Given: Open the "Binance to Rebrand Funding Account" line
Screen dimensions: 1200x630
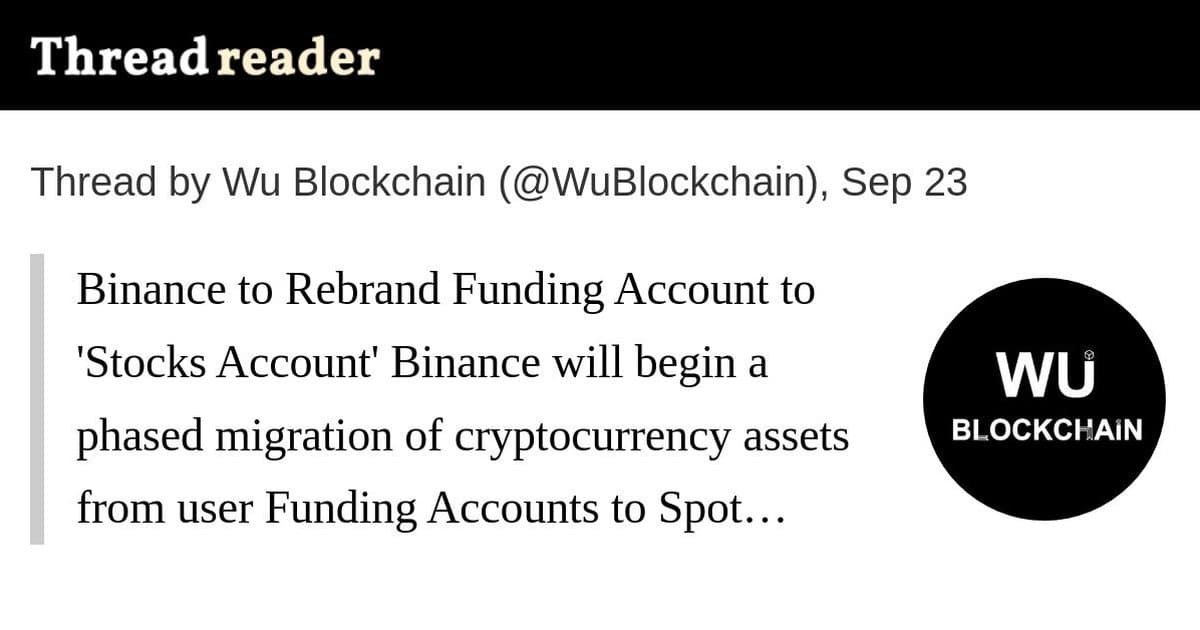Looking at the screenshot, I should click(446, 291).
